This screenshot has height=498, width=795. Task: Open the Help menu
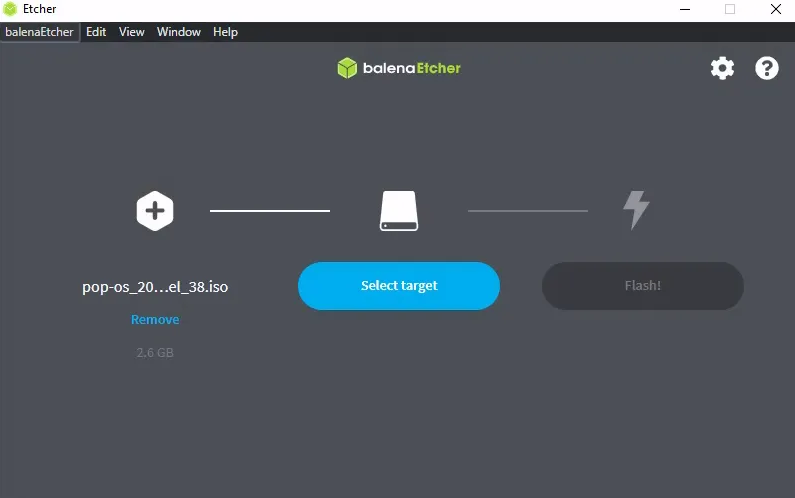click(225, 32)
